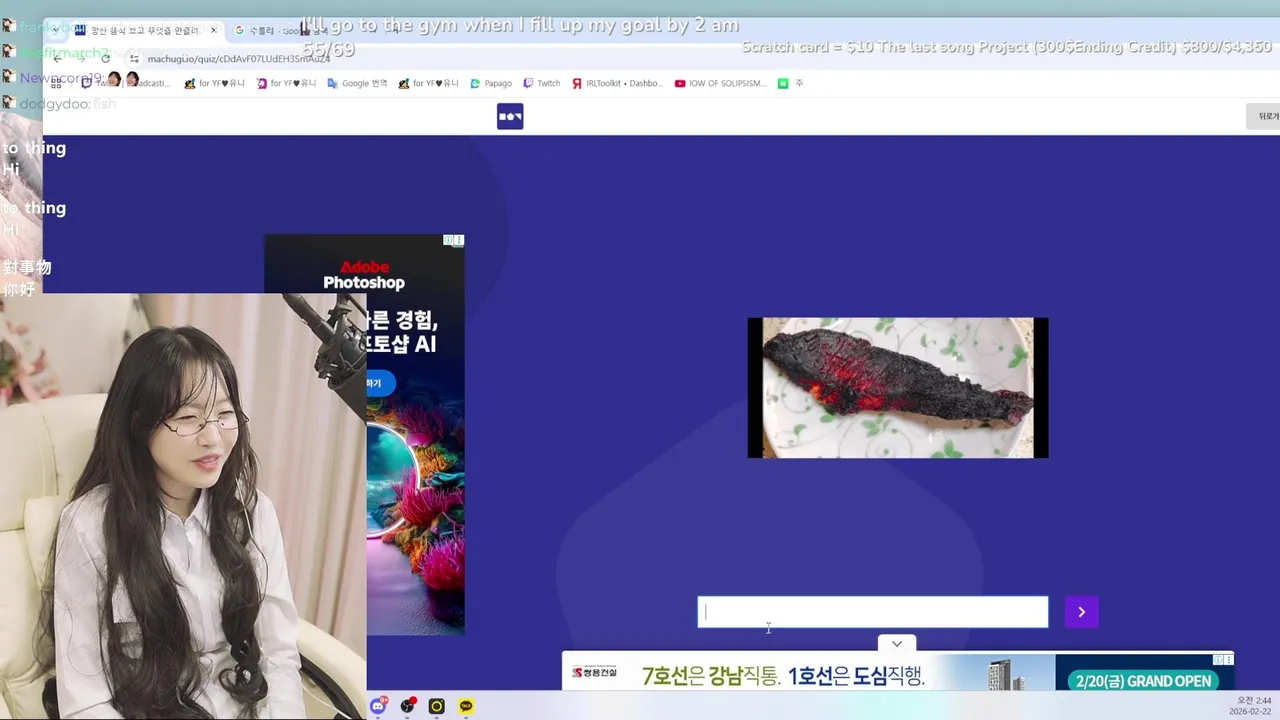The width and height of the screenshot is (1280, 720).
Task: Open the Google 번역 bookmark
Action: [x=357, y=83]
